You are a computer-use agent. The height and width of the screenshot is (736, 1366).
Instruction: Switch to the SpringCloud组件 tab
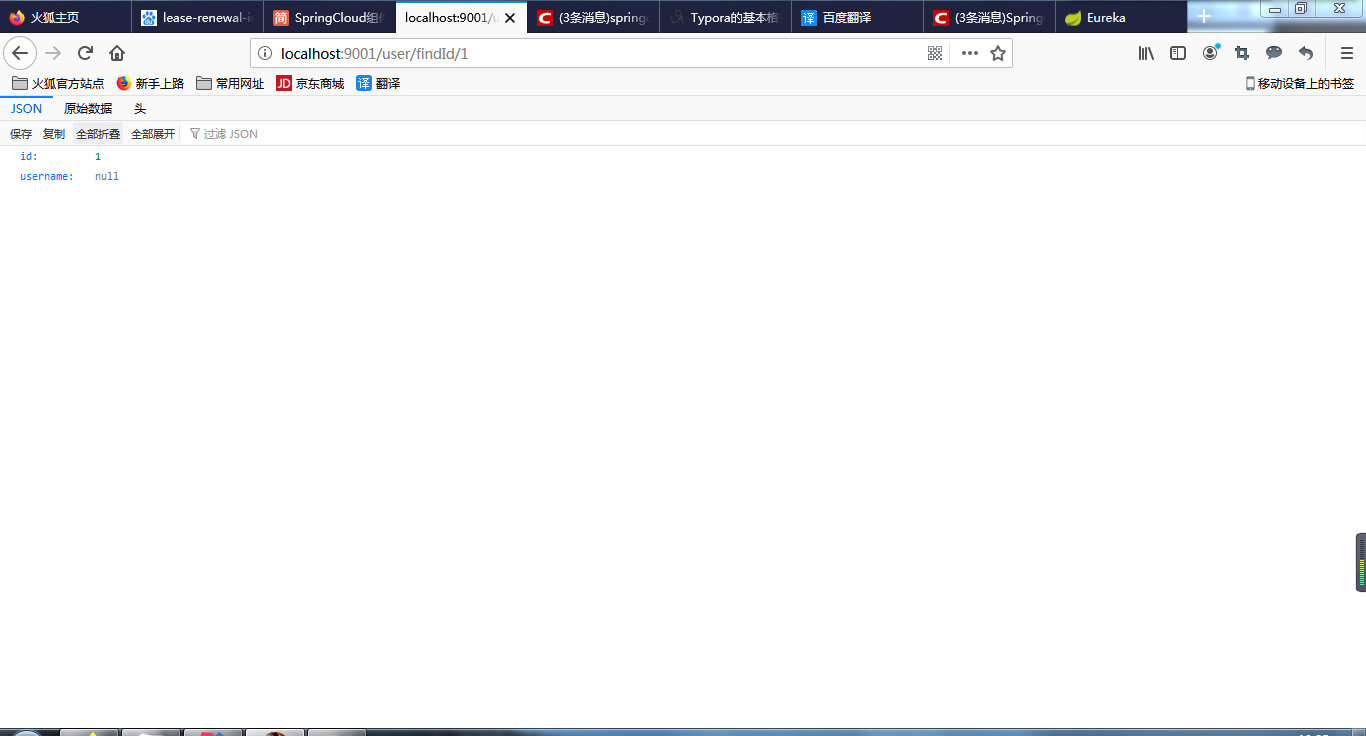330,17
